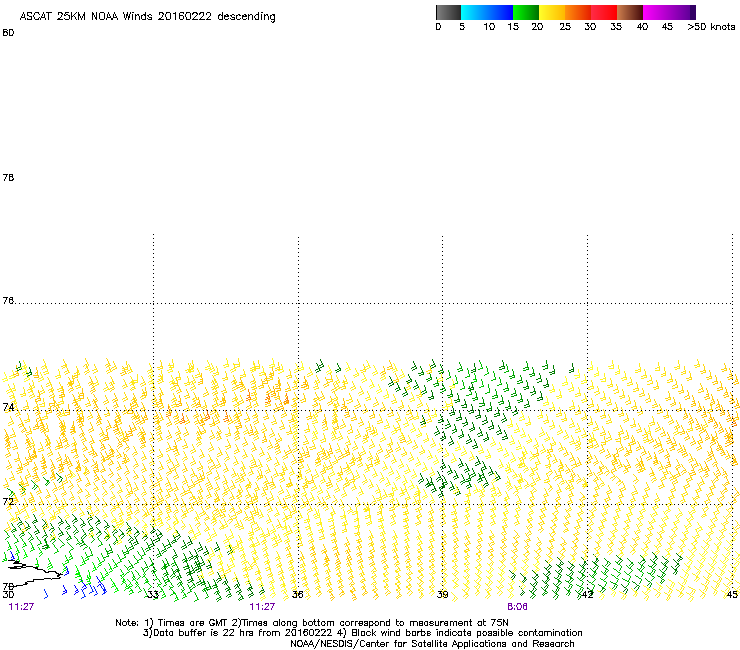Click the 33 longitude axis label
The image size is (740, 650).
(x=152, y=595)
